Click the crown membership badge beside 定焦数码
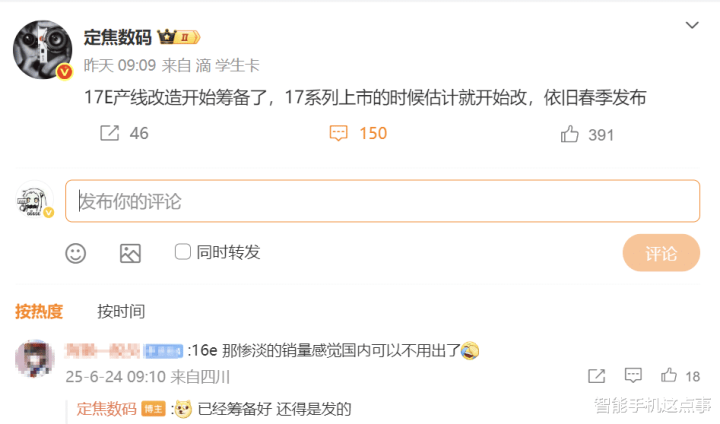 (x=179, y=37)
